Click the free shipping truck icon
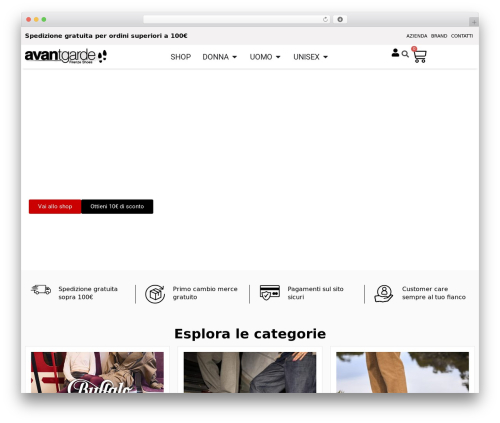 pos(41,290)
